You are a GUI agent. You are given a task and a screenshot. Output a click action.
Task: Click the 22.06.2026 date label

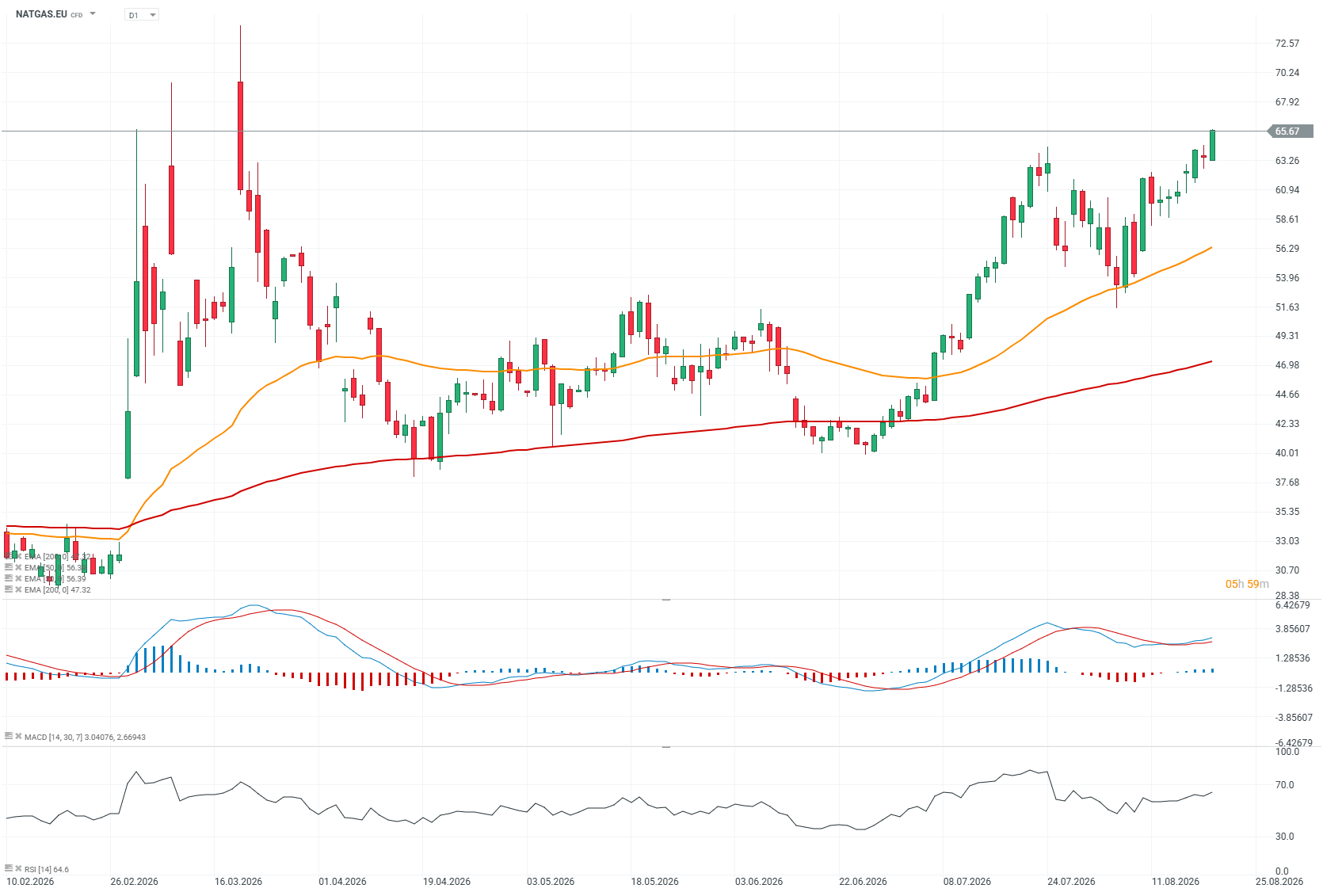pyautogui.click(x=863, y=882)
